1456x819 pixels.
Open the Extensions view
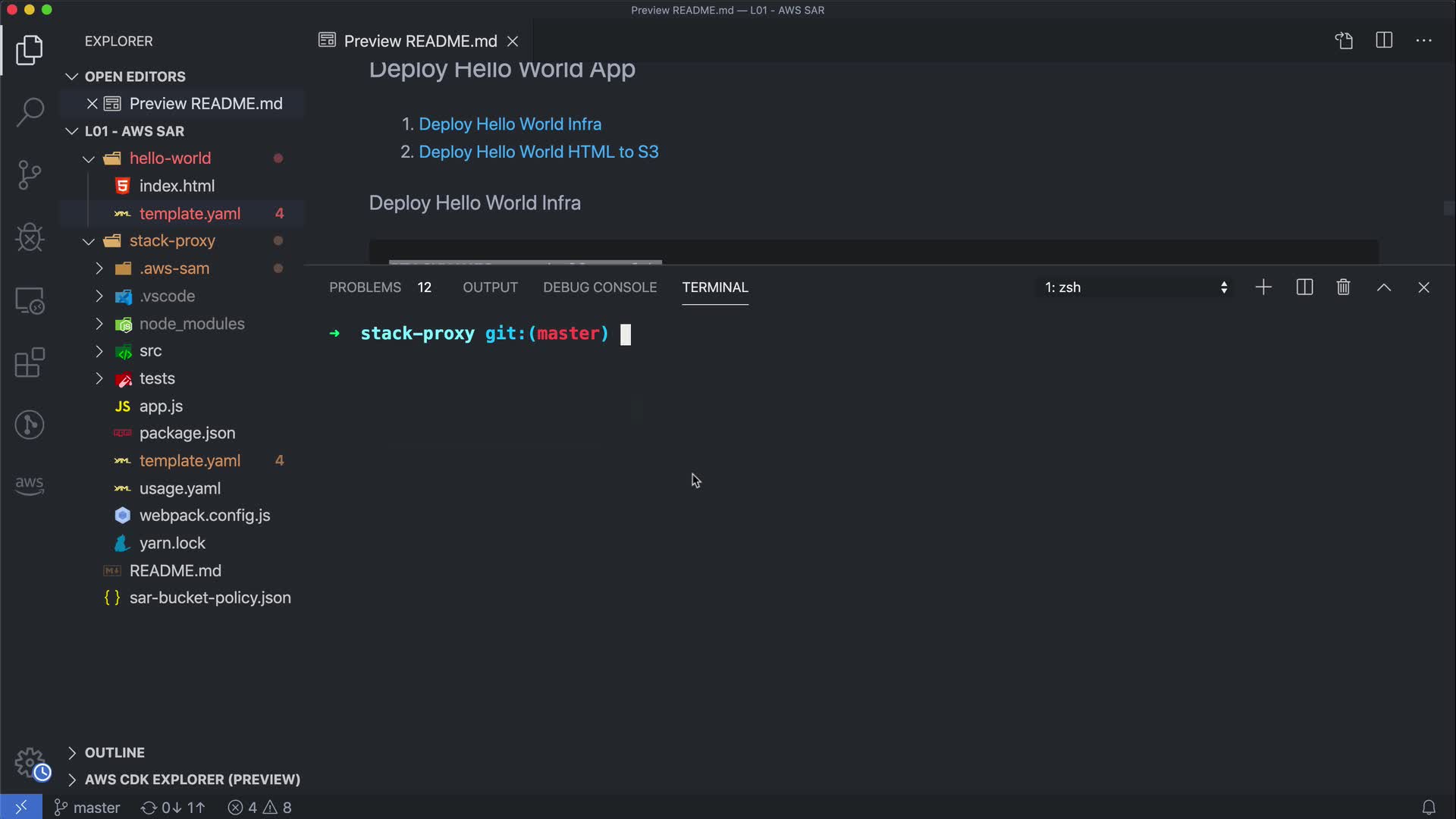click(30, 362)
